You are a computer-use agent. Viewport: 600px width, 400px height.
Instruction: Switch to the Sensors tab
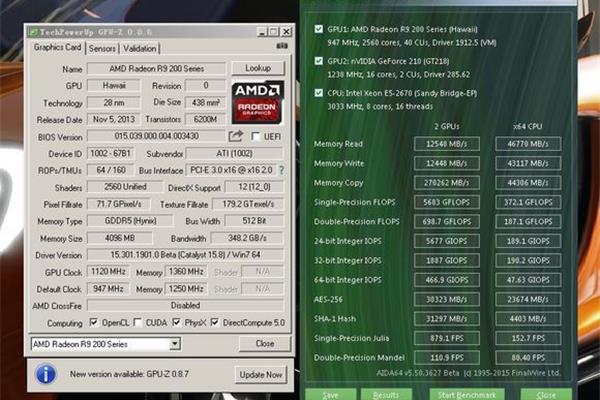(x=102, y=49)
